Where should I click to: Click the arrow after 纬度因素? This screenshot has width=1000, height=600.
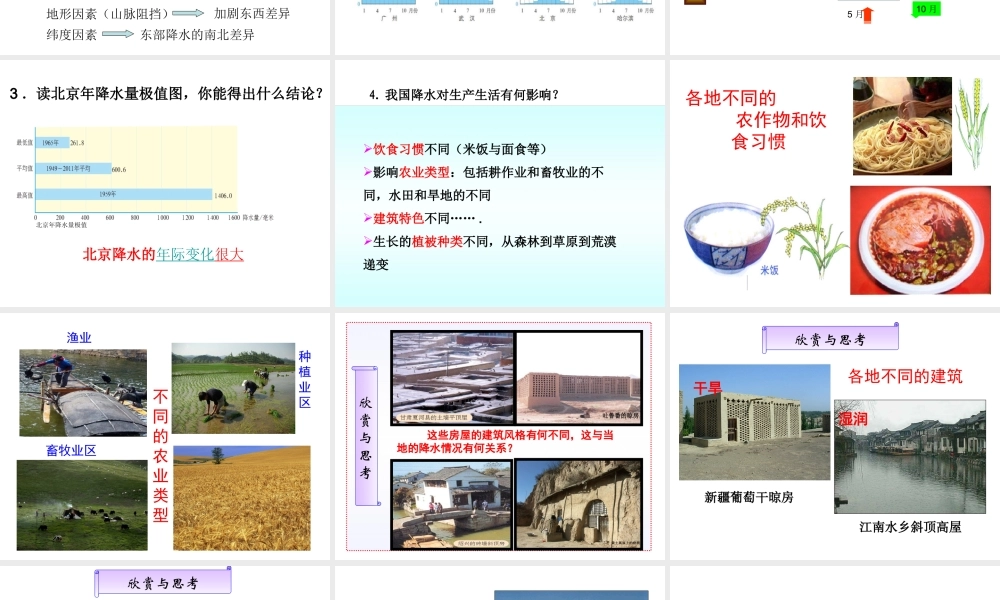pyautogui.click(x=118, y=34)
